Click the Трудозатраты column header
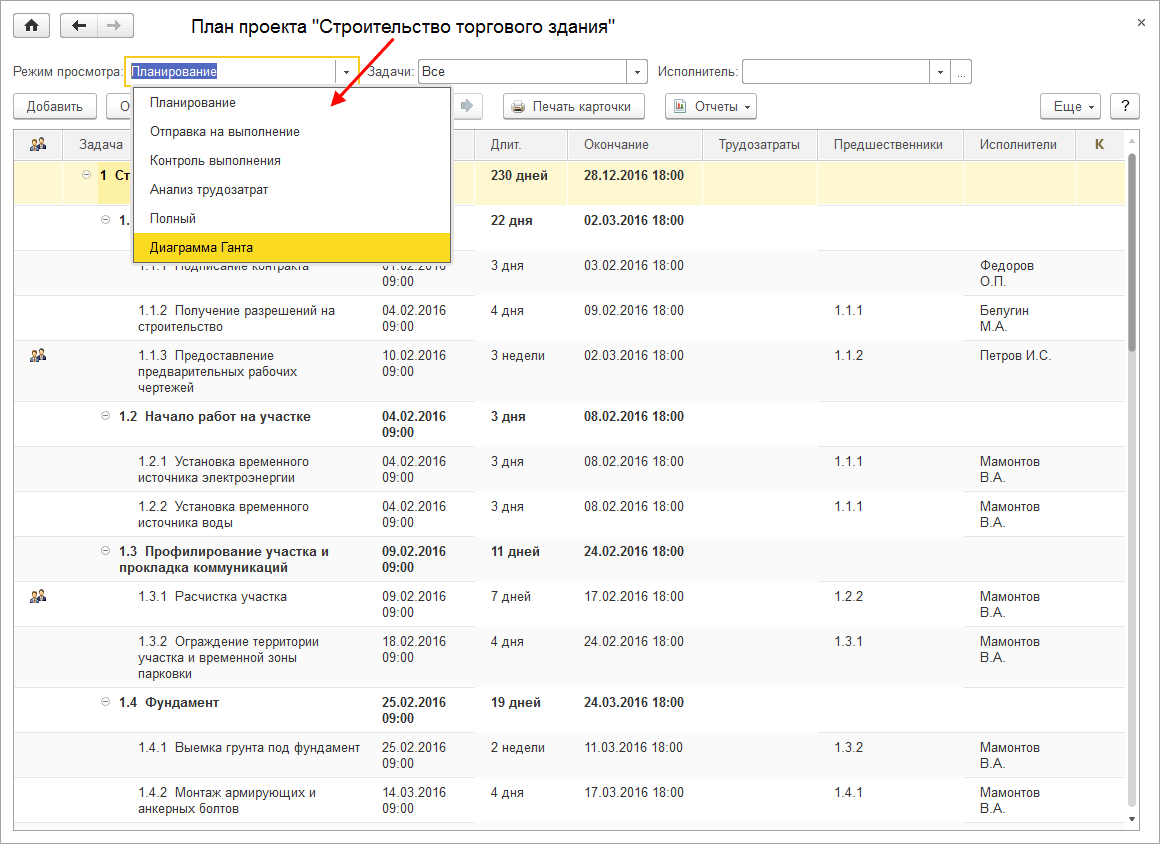The height and width of the screenshot is (844, 1160). 759,144
